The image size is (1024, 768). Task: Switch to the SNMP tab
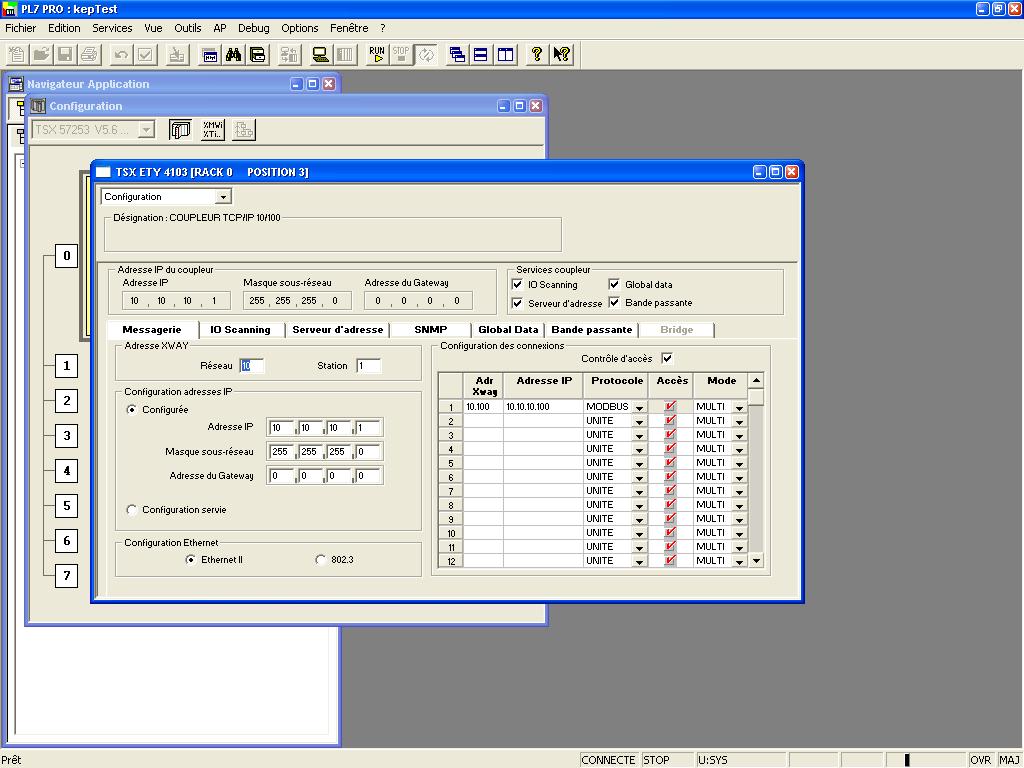429,329
